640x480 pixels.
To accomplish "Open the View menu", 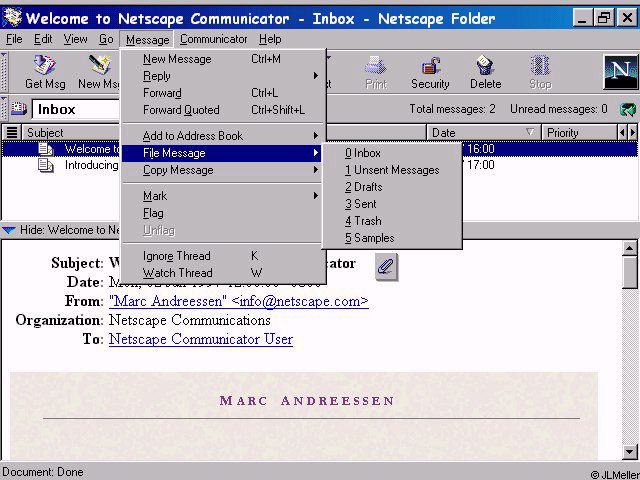I will (76, 39).
